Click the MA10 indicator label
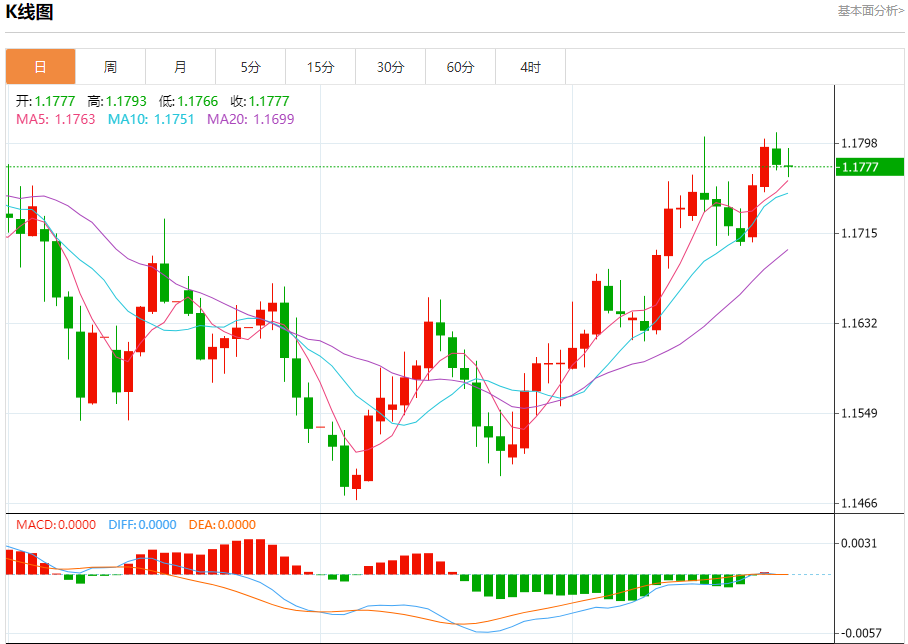 coord(151,119)
